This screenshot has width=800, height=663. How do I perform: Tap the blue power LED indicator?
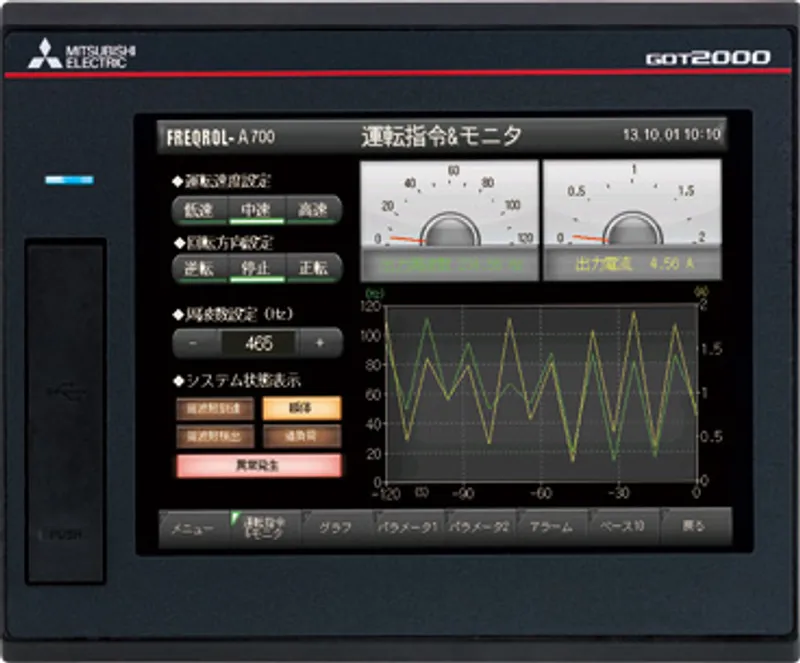(69, 180)
